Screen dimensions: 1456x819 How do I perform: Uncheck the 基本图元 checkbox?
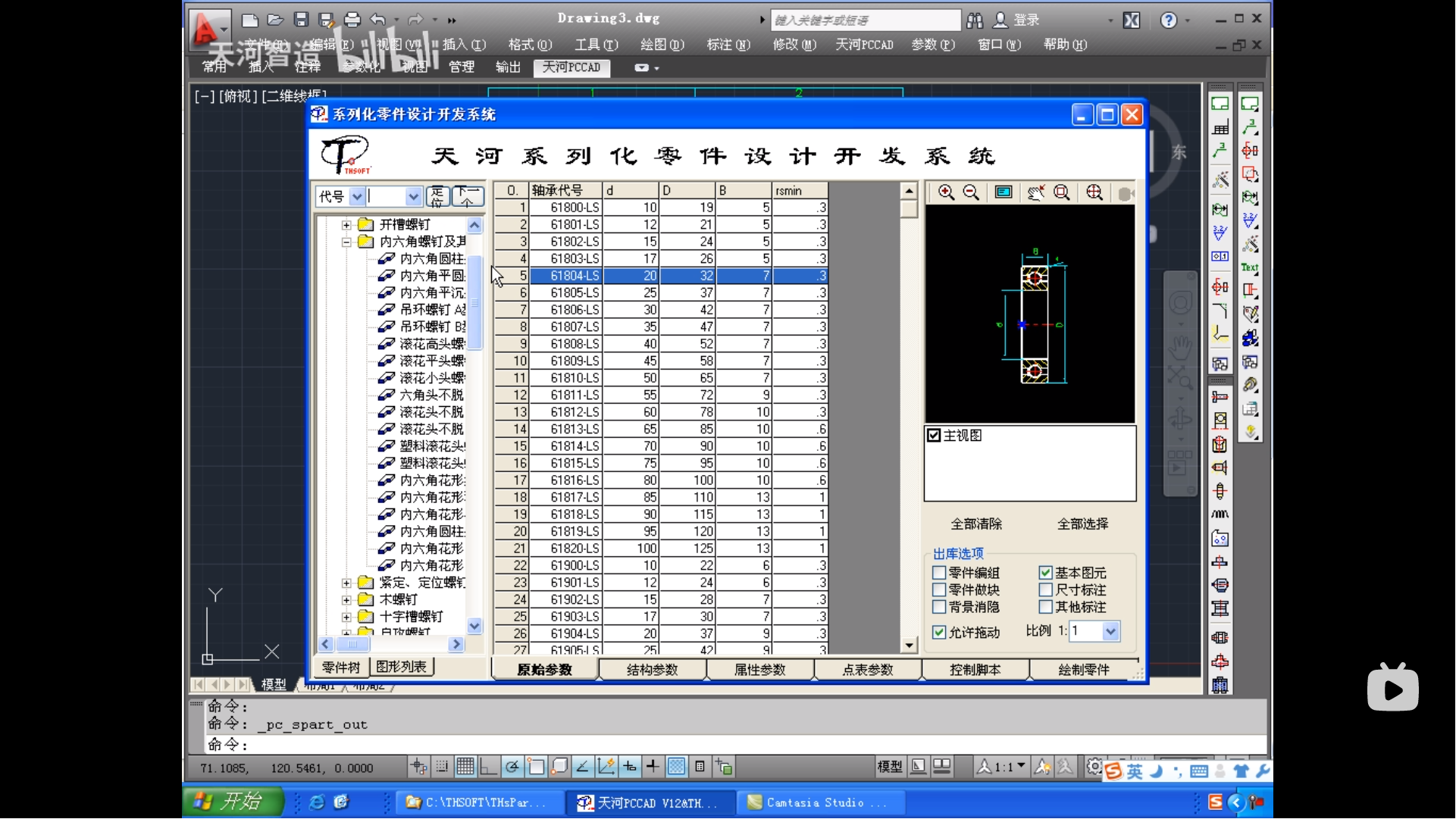[1046, 573]
